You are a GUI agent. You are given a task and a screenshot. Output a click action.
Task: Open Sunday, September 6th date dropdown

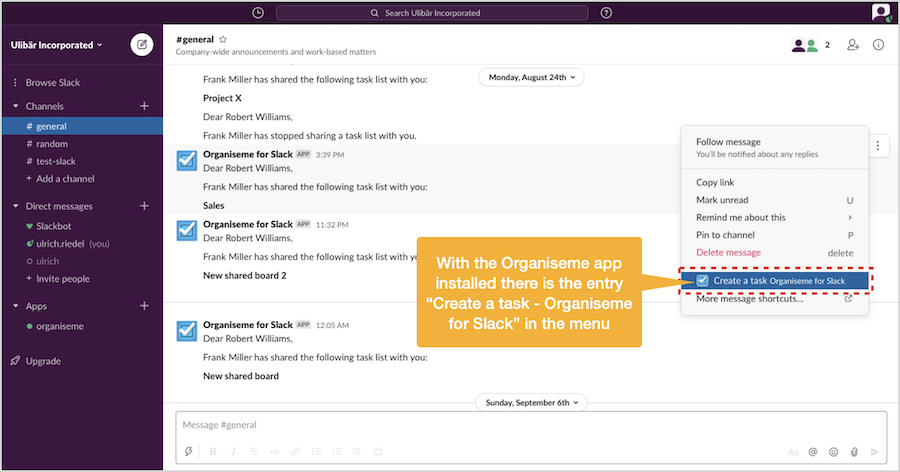(532, 403)
